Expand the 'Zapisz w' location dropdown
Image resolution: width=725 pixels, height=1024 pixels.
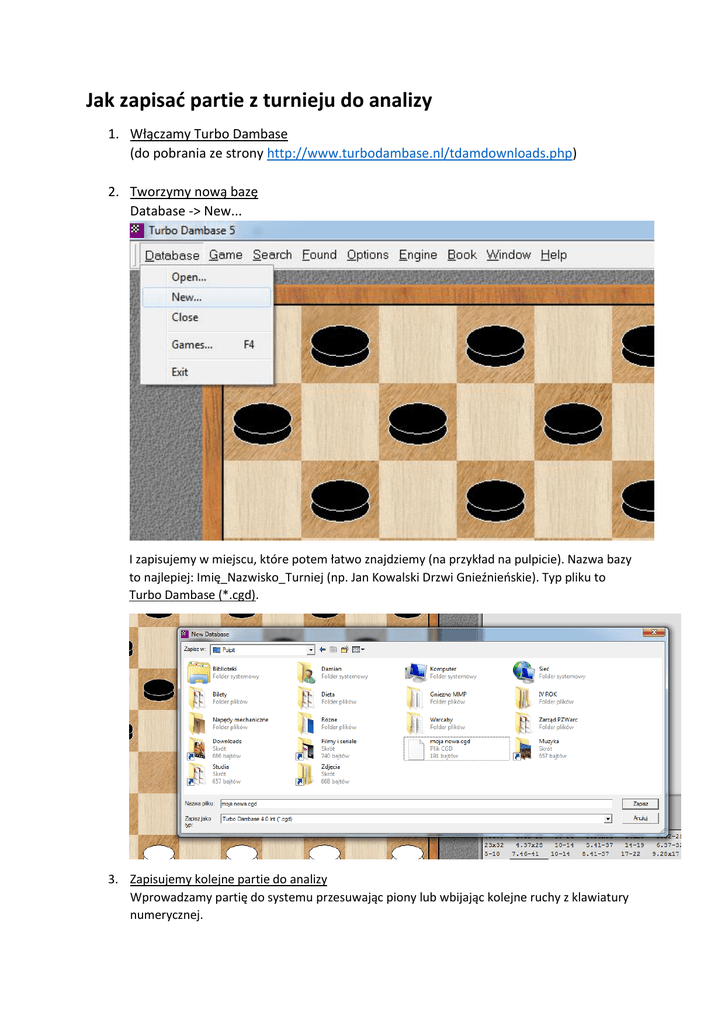click(311, 649)
